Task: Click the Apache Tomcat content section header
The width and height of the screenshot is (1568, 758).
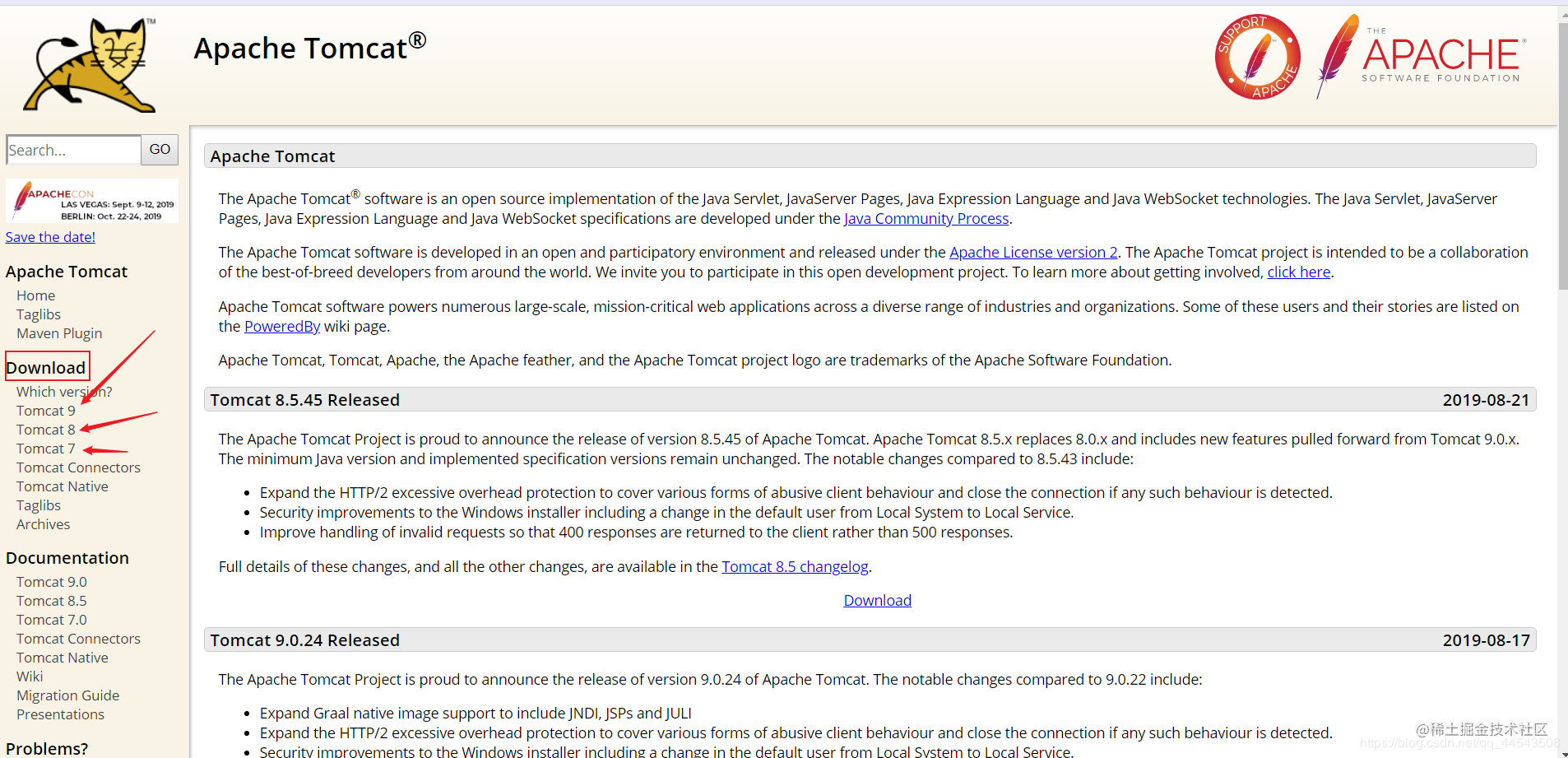Action: coord(870,156)
